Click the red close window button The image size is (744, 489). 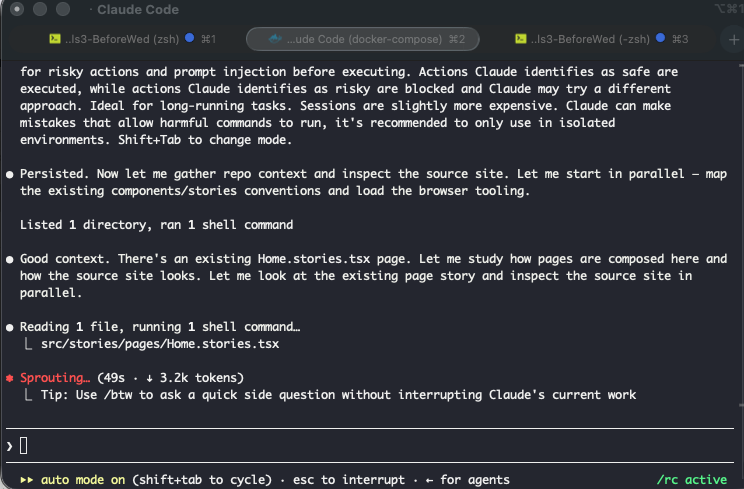click(17, 9)
